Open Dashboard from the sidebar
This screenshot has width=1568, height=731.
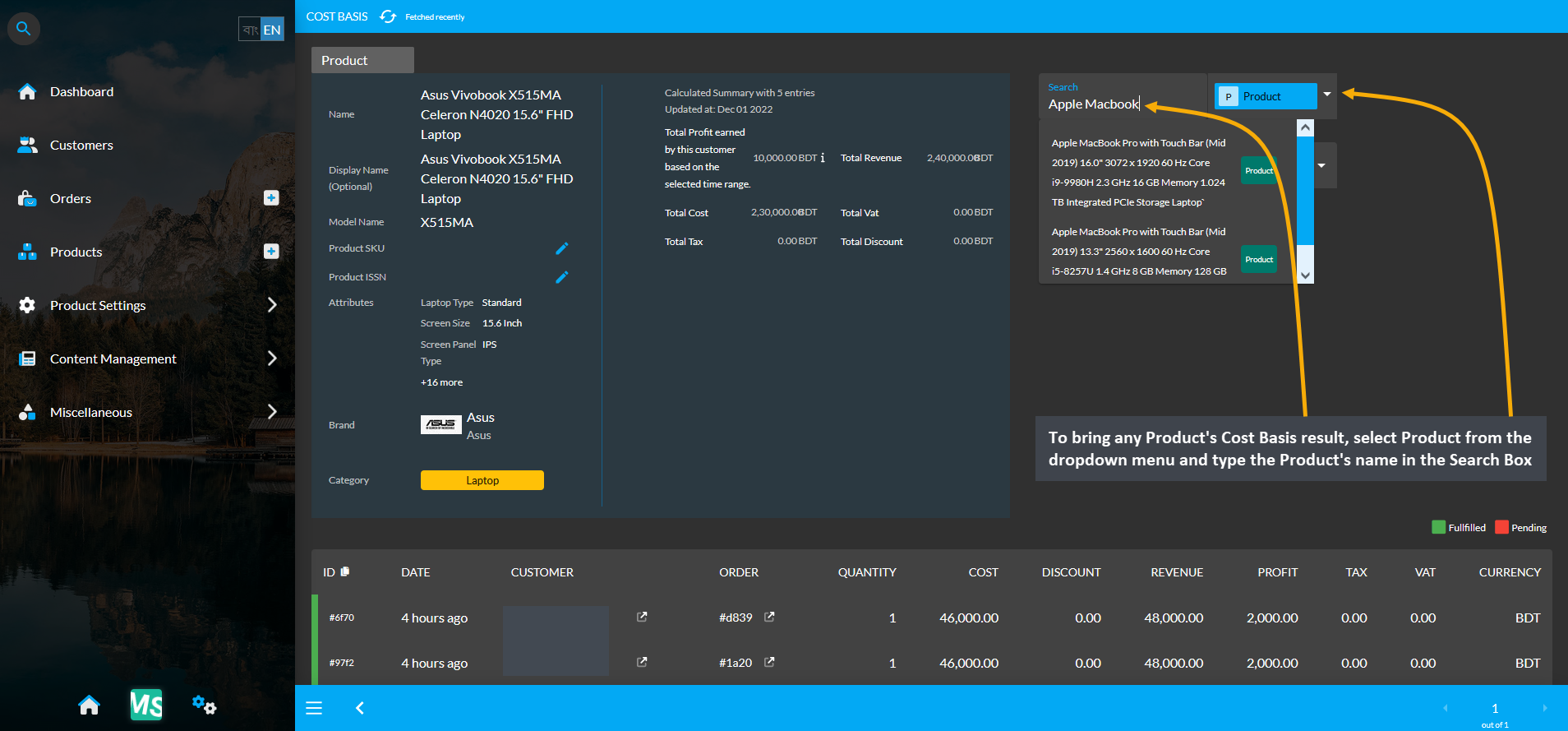[x=81, y=91]
